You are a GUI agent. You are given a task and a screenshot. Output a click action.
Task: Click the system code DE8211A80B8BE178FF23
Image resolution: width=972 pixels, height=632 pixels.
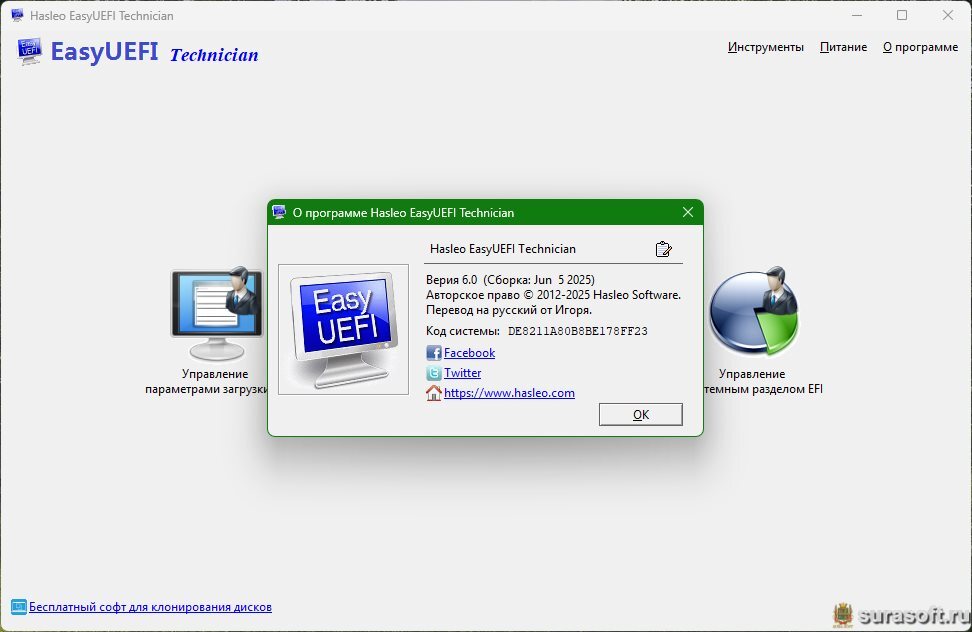click(578, 331)
